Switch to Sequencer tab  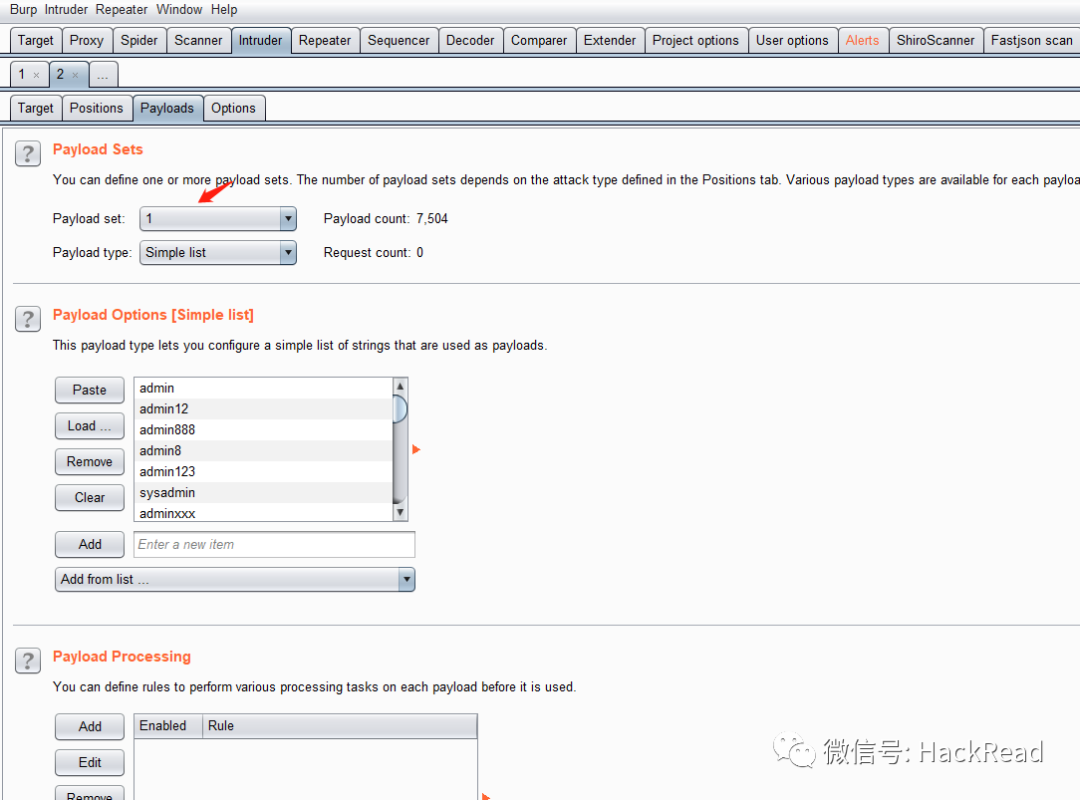[x=399, y=41]
